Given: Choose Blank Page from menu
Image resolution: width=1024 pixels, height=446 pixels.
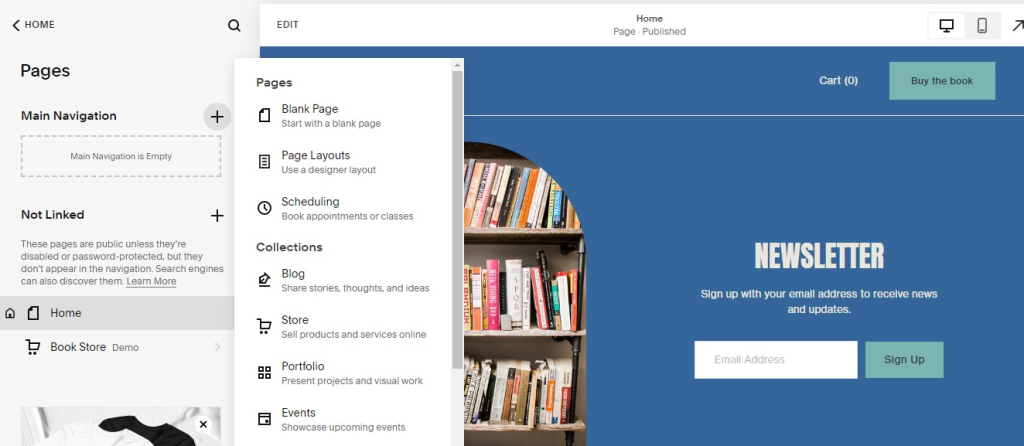Looking at the screenshot, I should point(344,116).
